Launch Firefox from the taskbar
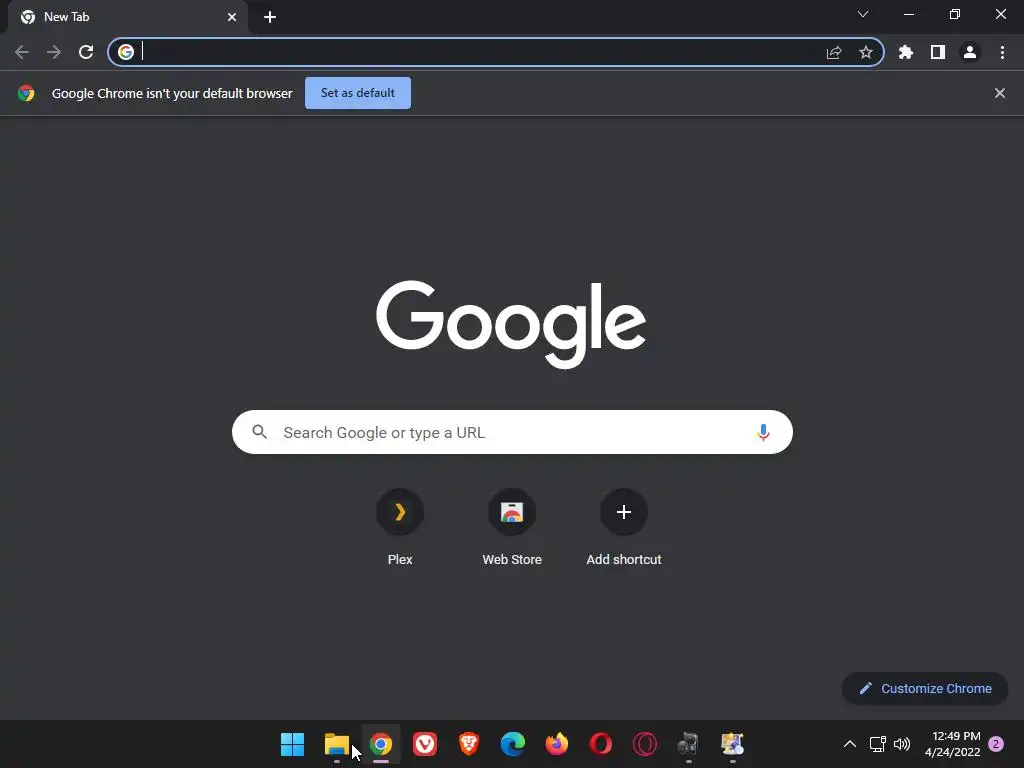 click(557, 744)
